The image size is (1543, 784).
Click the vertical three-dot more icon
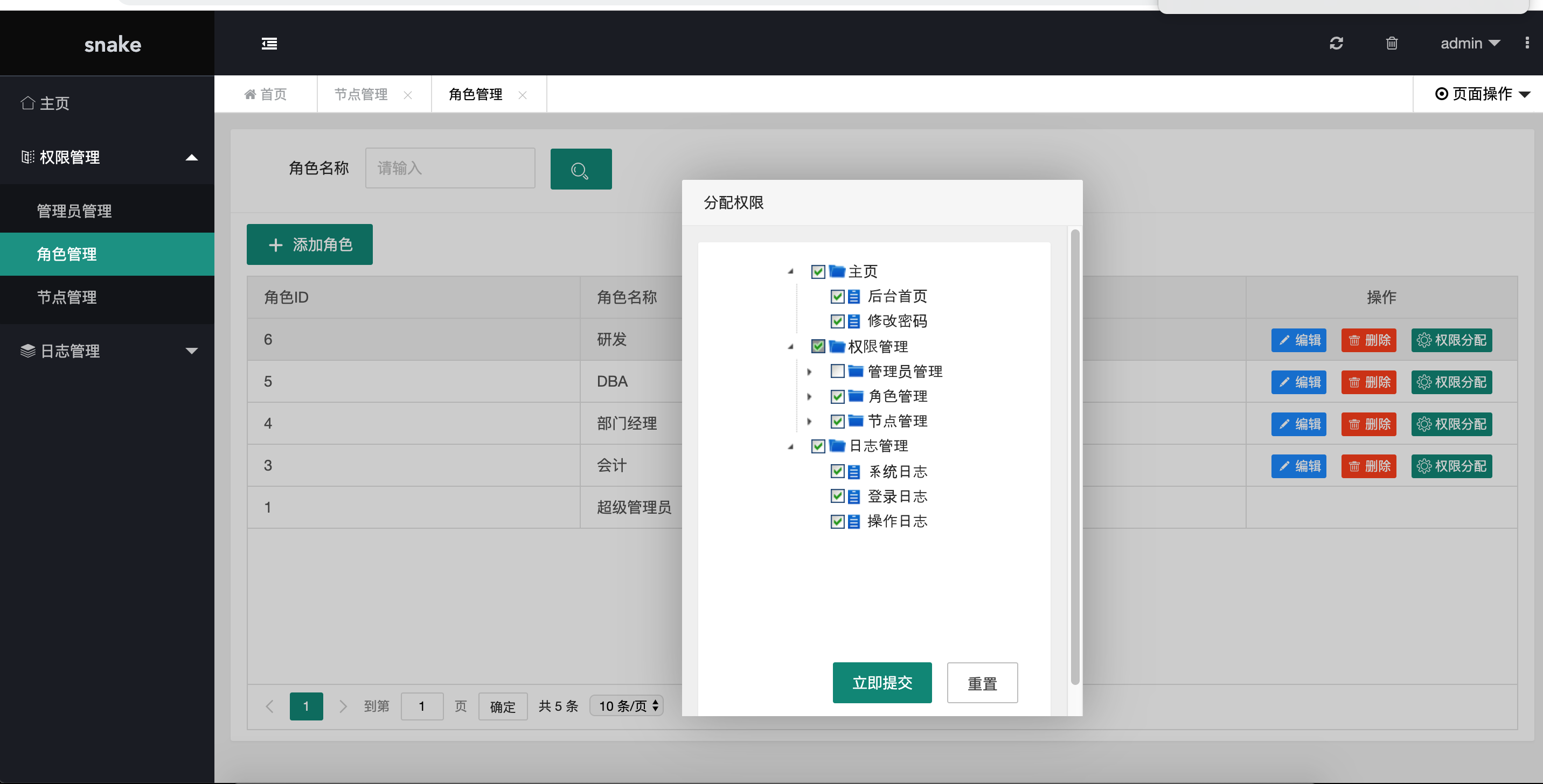tap(1527, 43)
